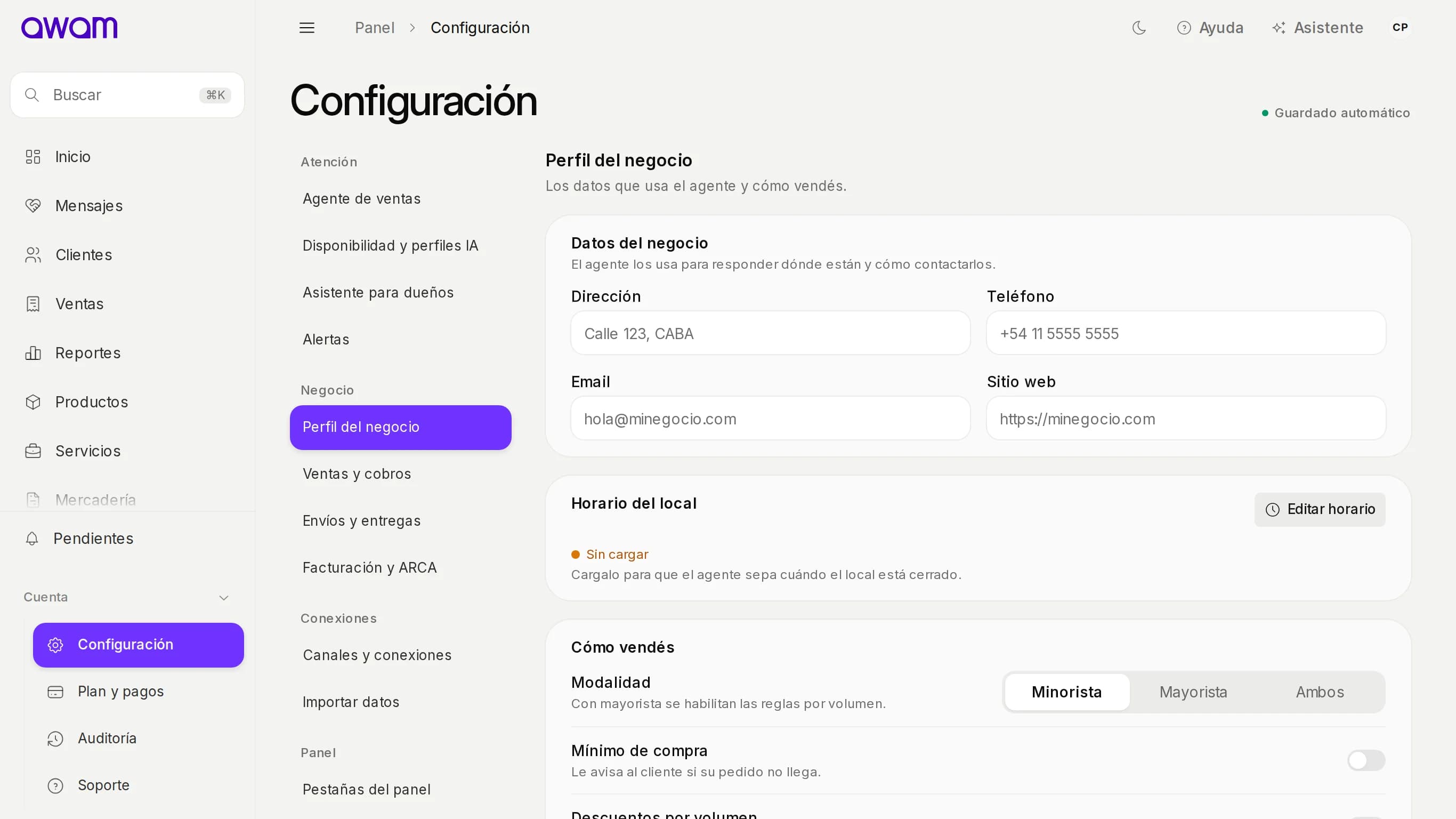Screen dimensions: 1456x819
Task: Open Pendientes notifications
Action: coord(128,539)
